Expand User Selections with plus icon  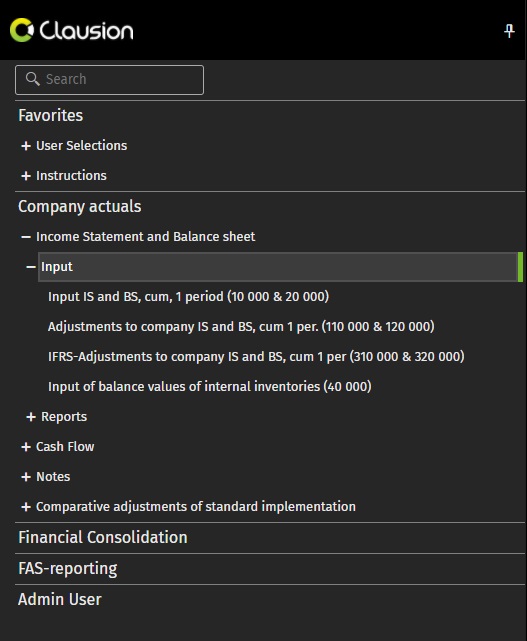26,146
